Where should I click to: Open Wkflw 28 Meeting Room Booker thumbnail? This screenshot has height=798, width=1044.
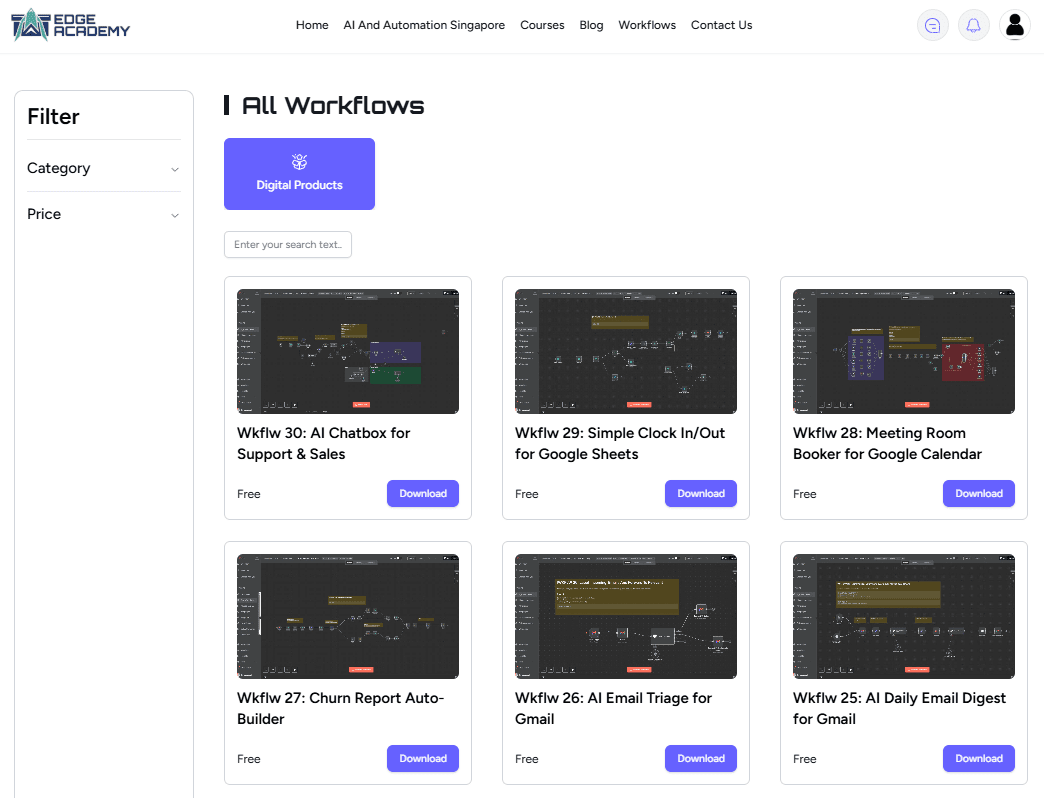pyautogui.click(x=904, y=352)
